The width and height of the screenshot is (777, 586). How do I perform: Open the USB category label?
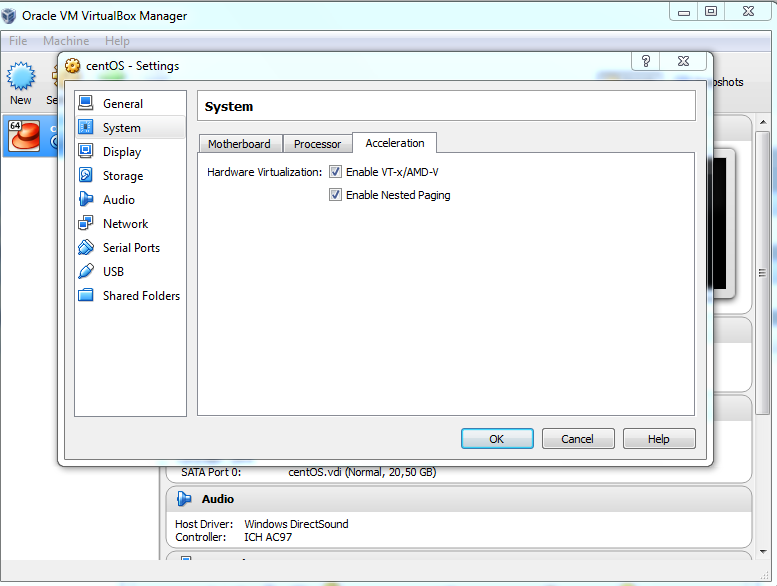[113, 271]
